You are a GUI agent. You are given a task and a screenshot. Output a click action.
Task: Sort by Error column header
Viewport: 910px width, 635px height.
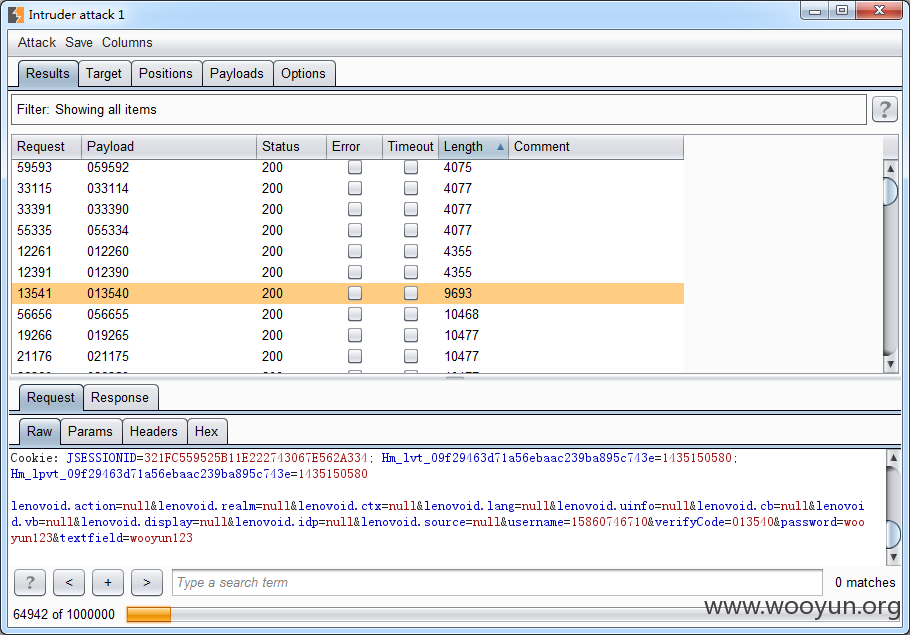(x=354, y=147)
